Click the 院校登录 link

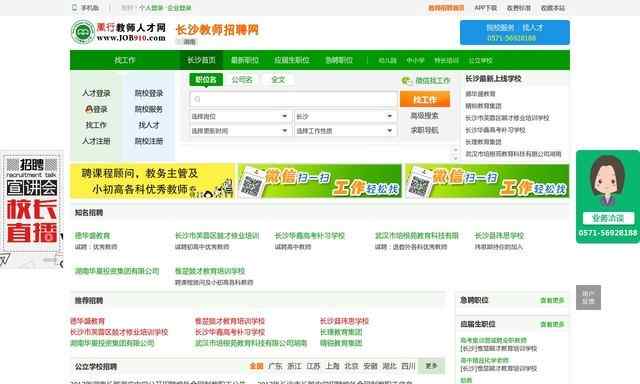click(x=149, y=93)
